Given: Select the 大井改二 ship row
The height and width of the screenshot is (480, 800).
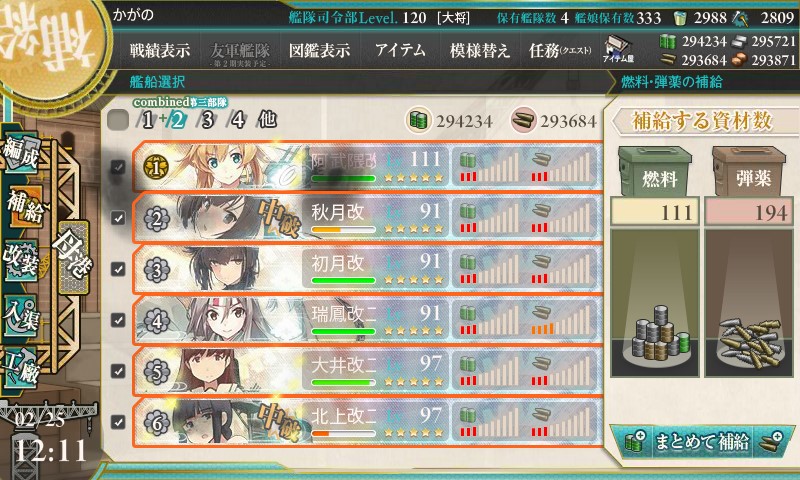Looking at the screenshot, I should point(367,371).
